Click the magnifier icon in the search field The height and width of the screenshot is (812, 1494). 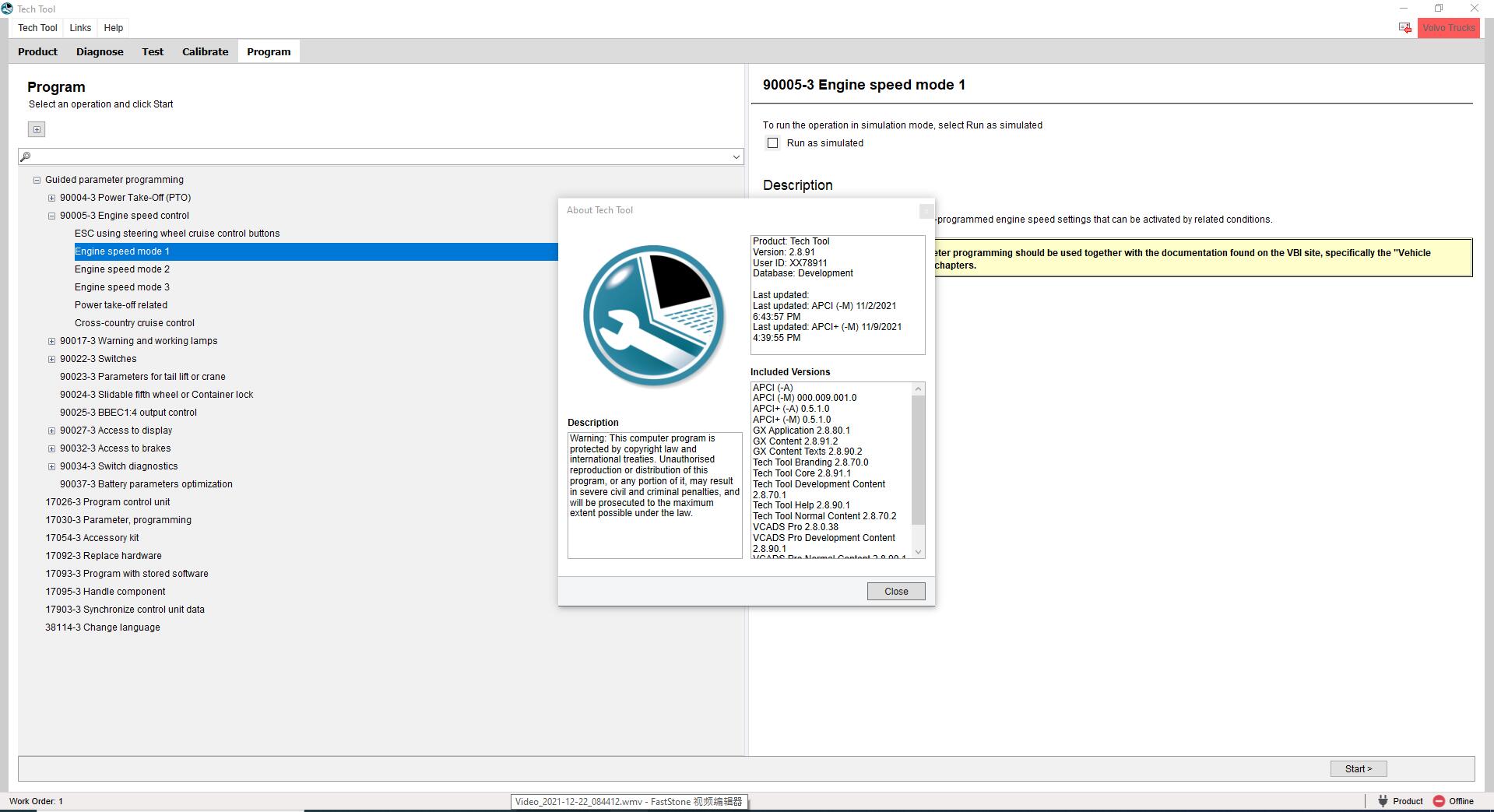click(x=26, y=156)
